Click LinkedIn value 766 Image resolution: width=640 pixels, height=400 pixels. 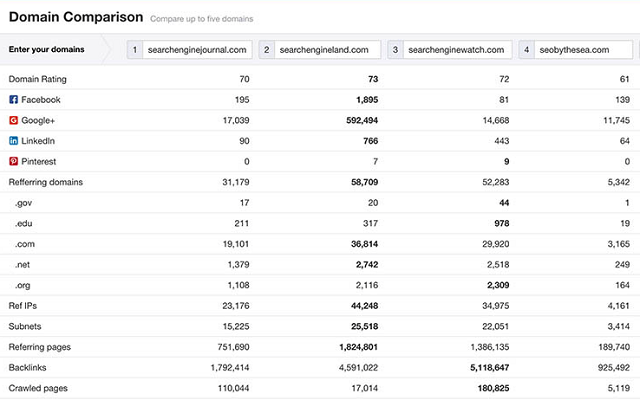pos(371,141)
